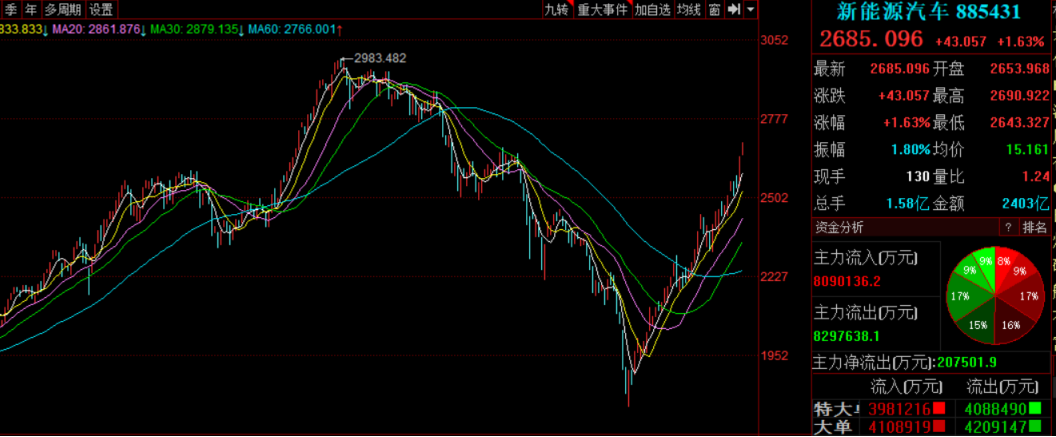1056x437 pixels.
Task: Click the 2777 price axis label
Action: pyautogui.click(x=774, y=119)
